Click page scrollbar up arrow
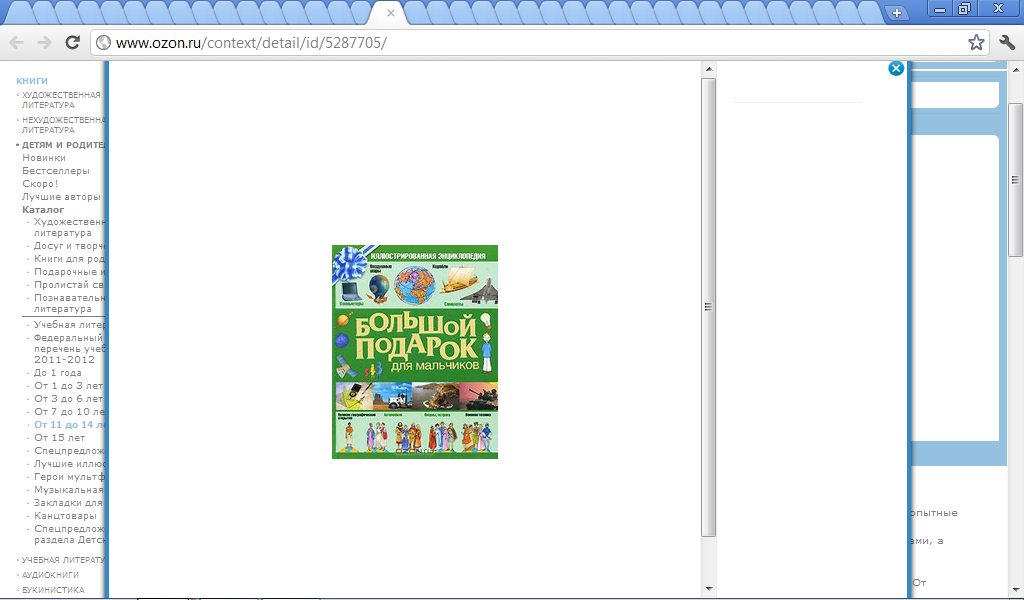 pyautogui.click(x=1016, y=69)
